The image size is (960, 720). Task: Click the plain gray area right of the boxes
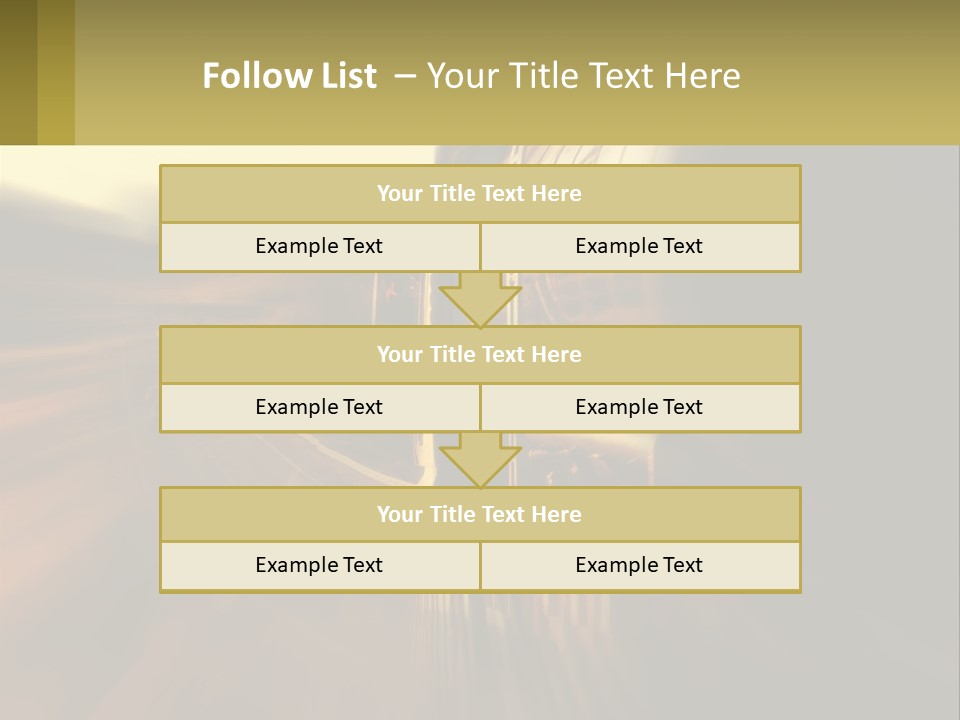point(880,400)
